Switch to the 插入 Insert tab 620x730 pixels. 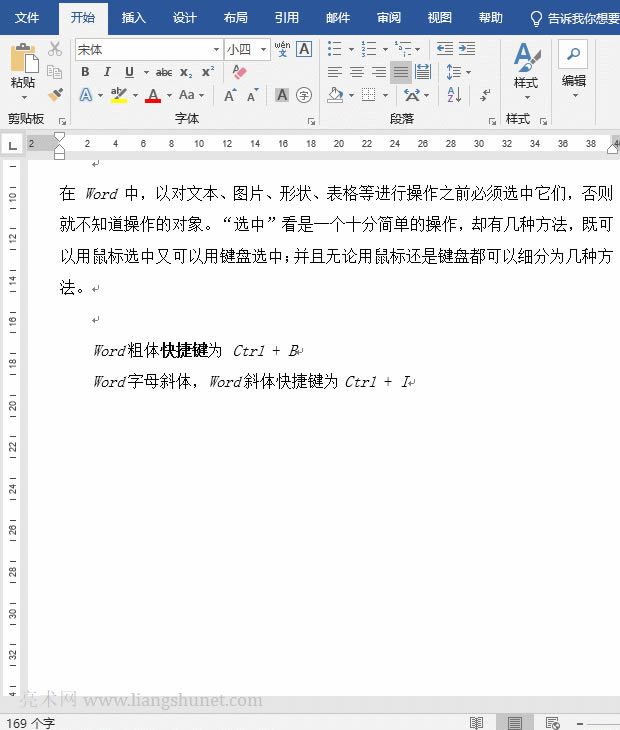pyautogui.click(x=134, y=18)
